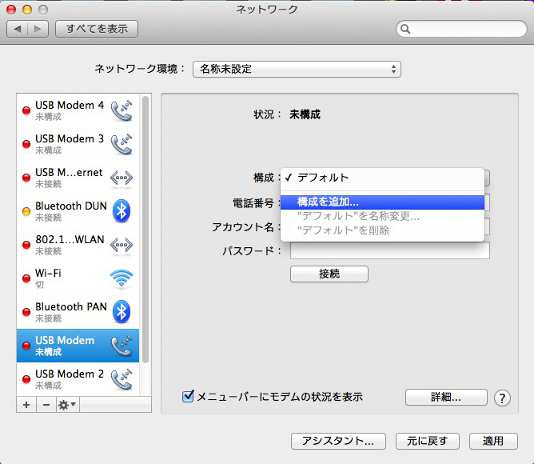Click the selected USB Modem phone icon
This screenshot has height=464, width=534.
(x=122, y=346)
